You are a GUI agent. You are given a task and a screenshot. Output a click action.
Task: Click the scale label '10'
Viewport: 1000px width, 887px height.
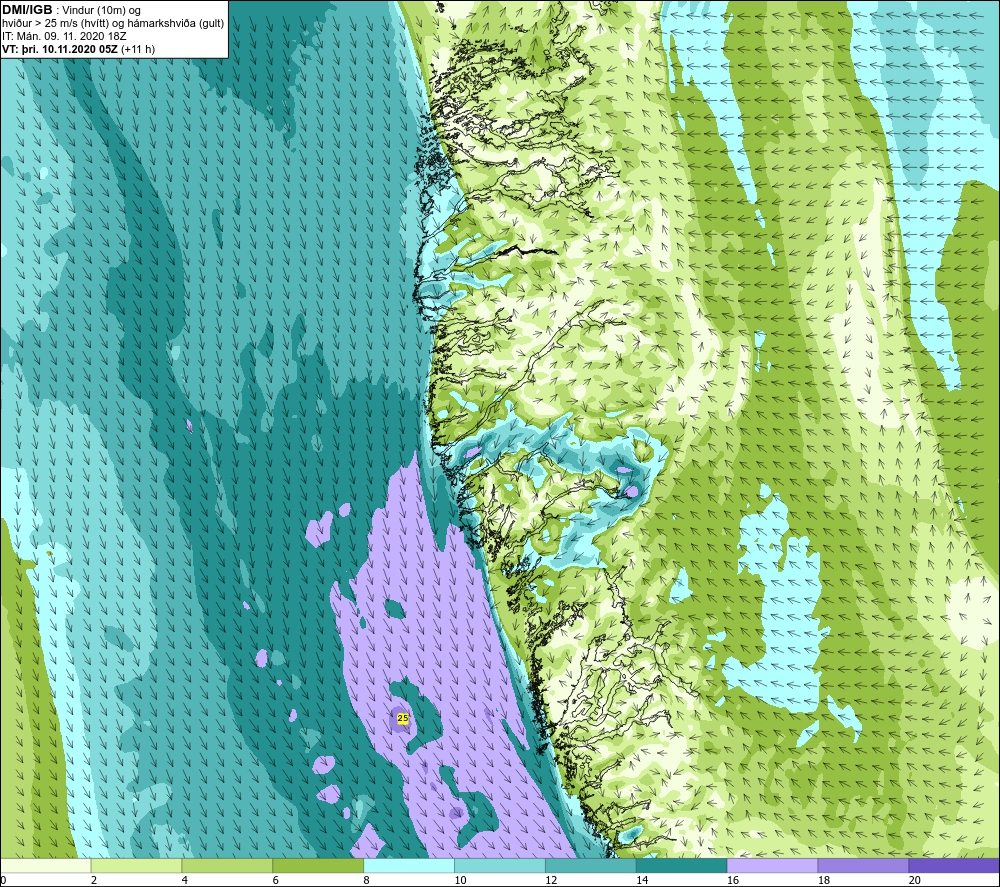460,880
